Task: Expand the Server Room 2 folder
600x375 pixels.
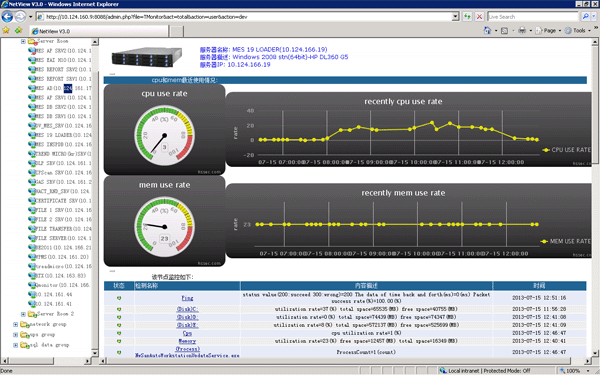Action: (x=23, y=314)
